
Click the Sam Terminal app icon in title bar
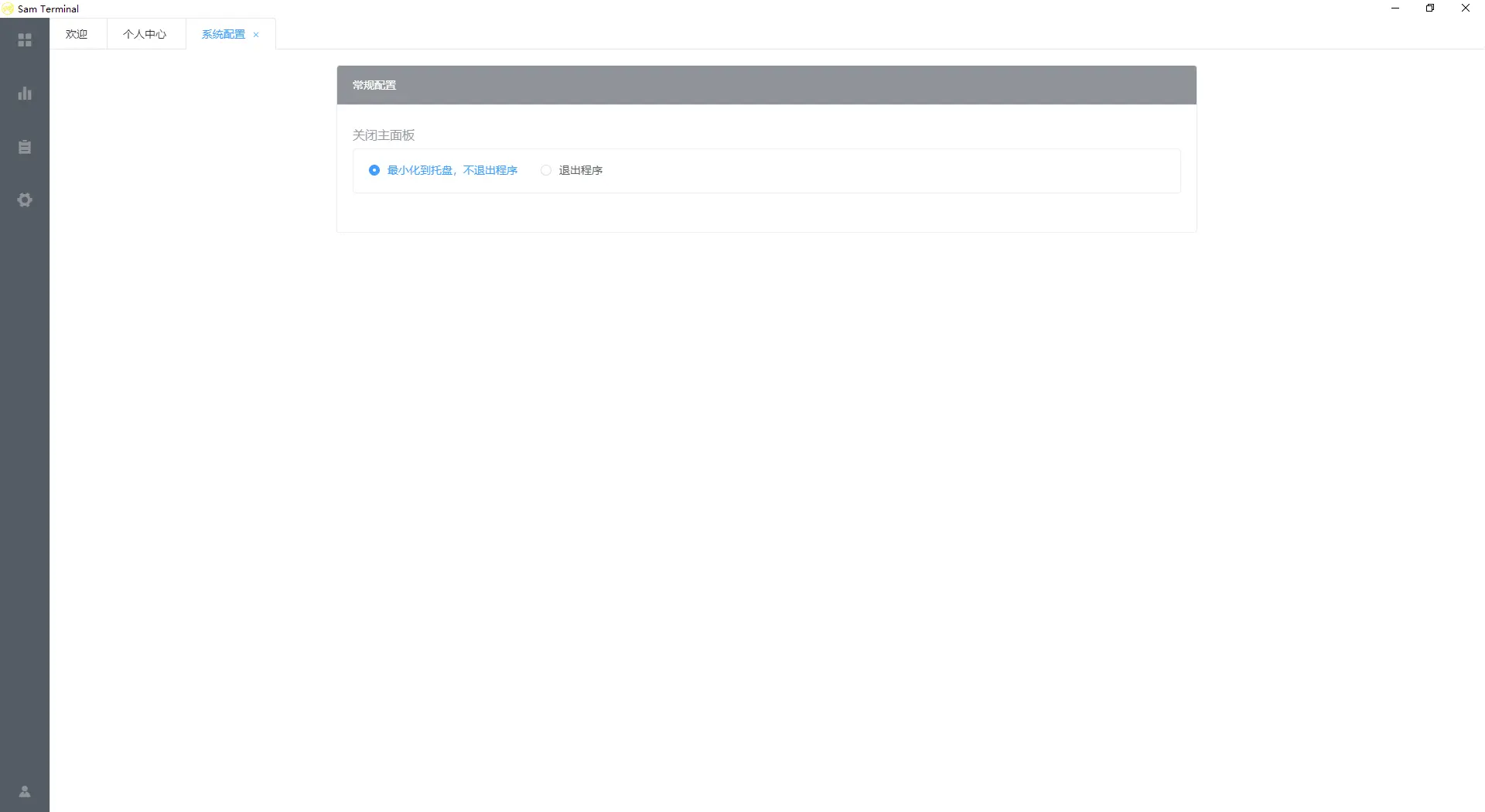point(8,9)
